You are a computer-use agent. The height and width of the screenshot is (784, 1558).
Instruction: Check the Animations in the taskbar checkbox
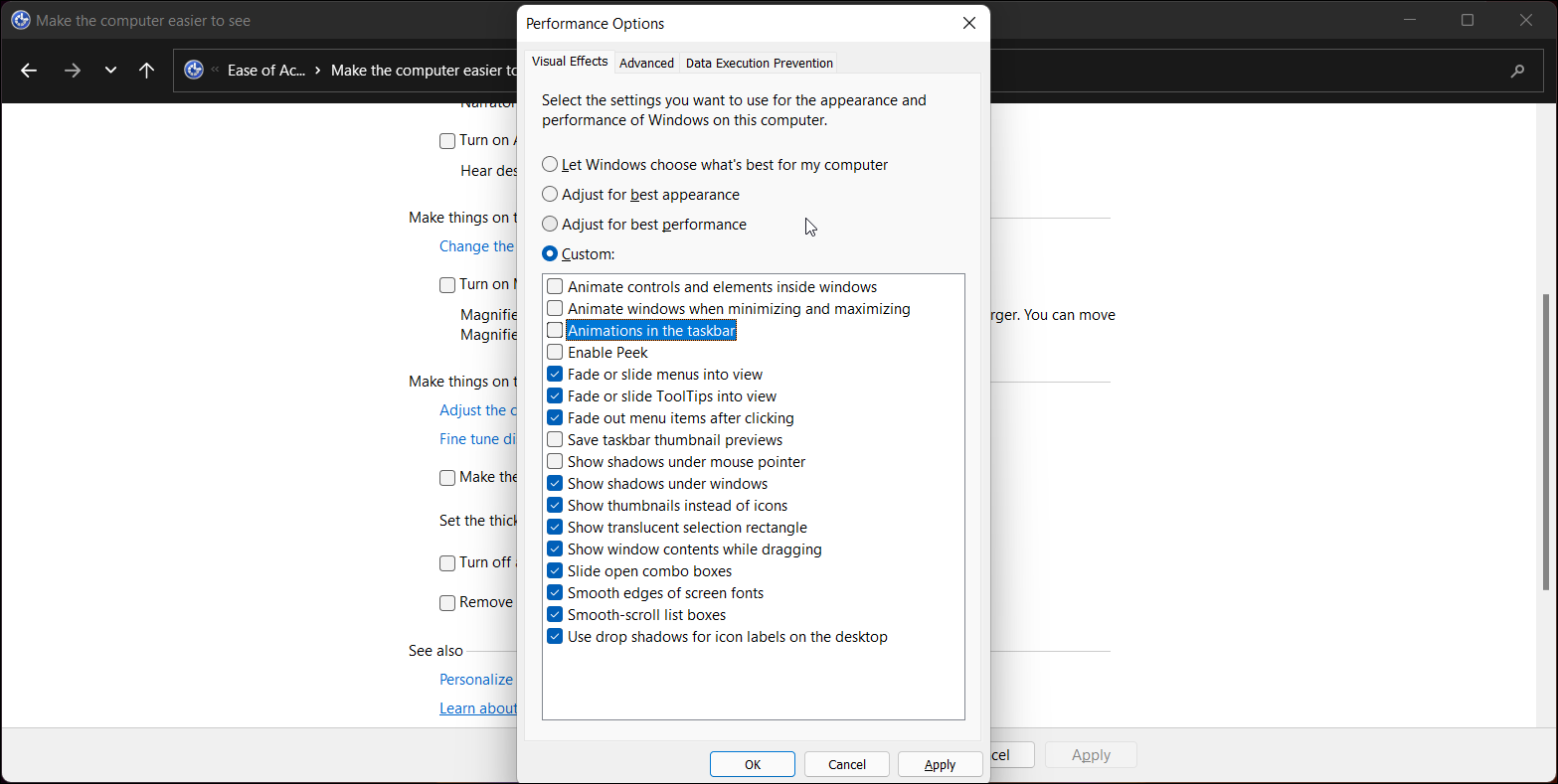(554, 330)
